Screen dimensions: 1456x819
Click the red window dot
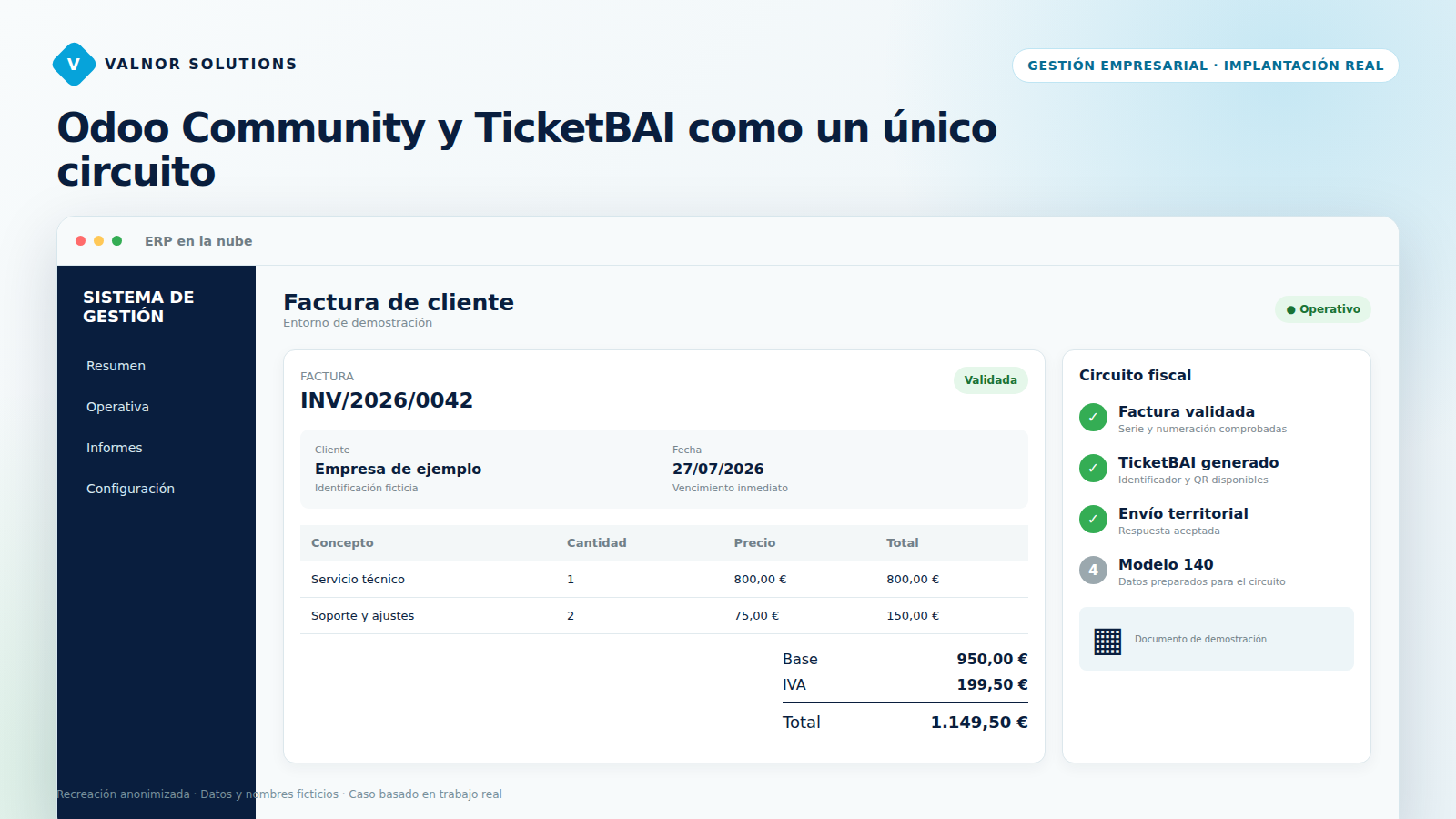(x=80, y=241)
